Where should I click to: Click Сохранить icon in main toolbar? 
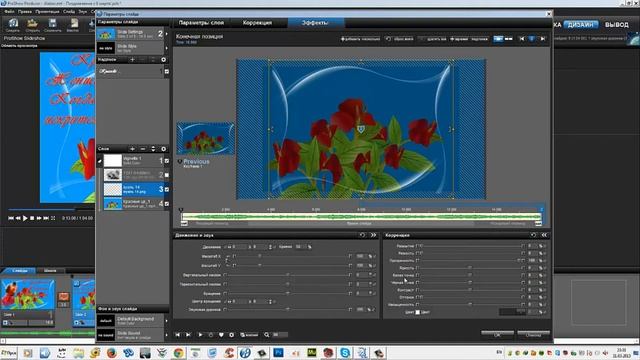tap(53, 24)
